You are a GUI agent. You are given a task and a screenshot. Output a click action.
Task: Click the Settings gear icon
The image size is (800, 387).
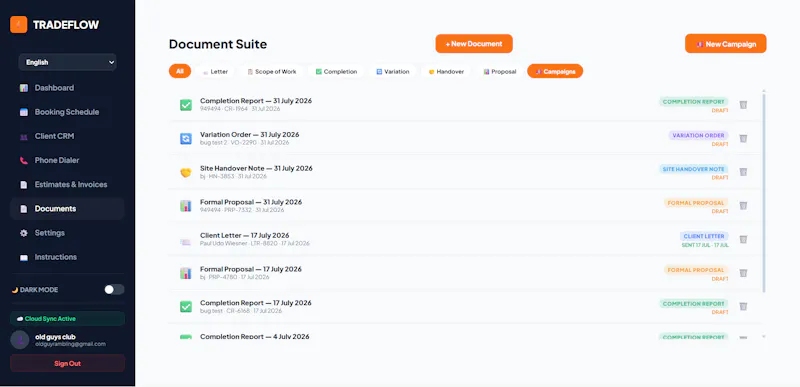(23, 233)
